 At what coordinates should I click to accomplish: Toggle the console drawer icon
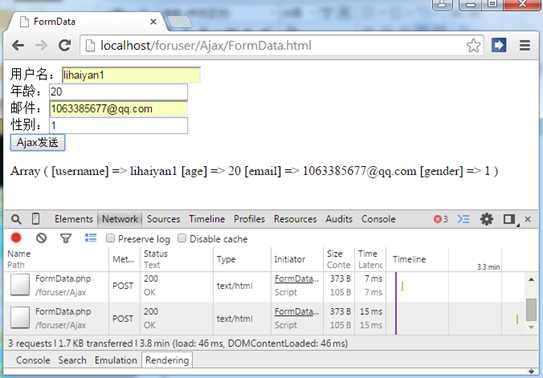463,219
